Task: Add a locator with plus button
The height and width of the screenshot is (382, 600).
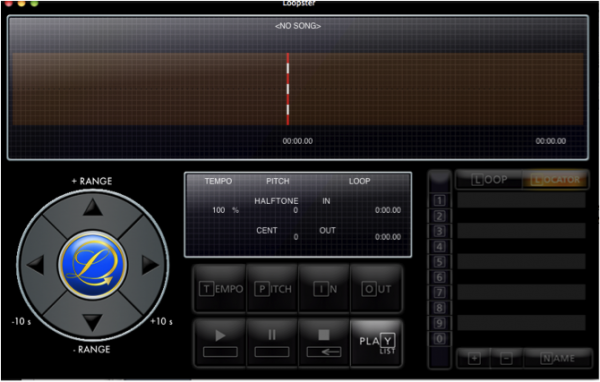Action: [x=474, y=359]
